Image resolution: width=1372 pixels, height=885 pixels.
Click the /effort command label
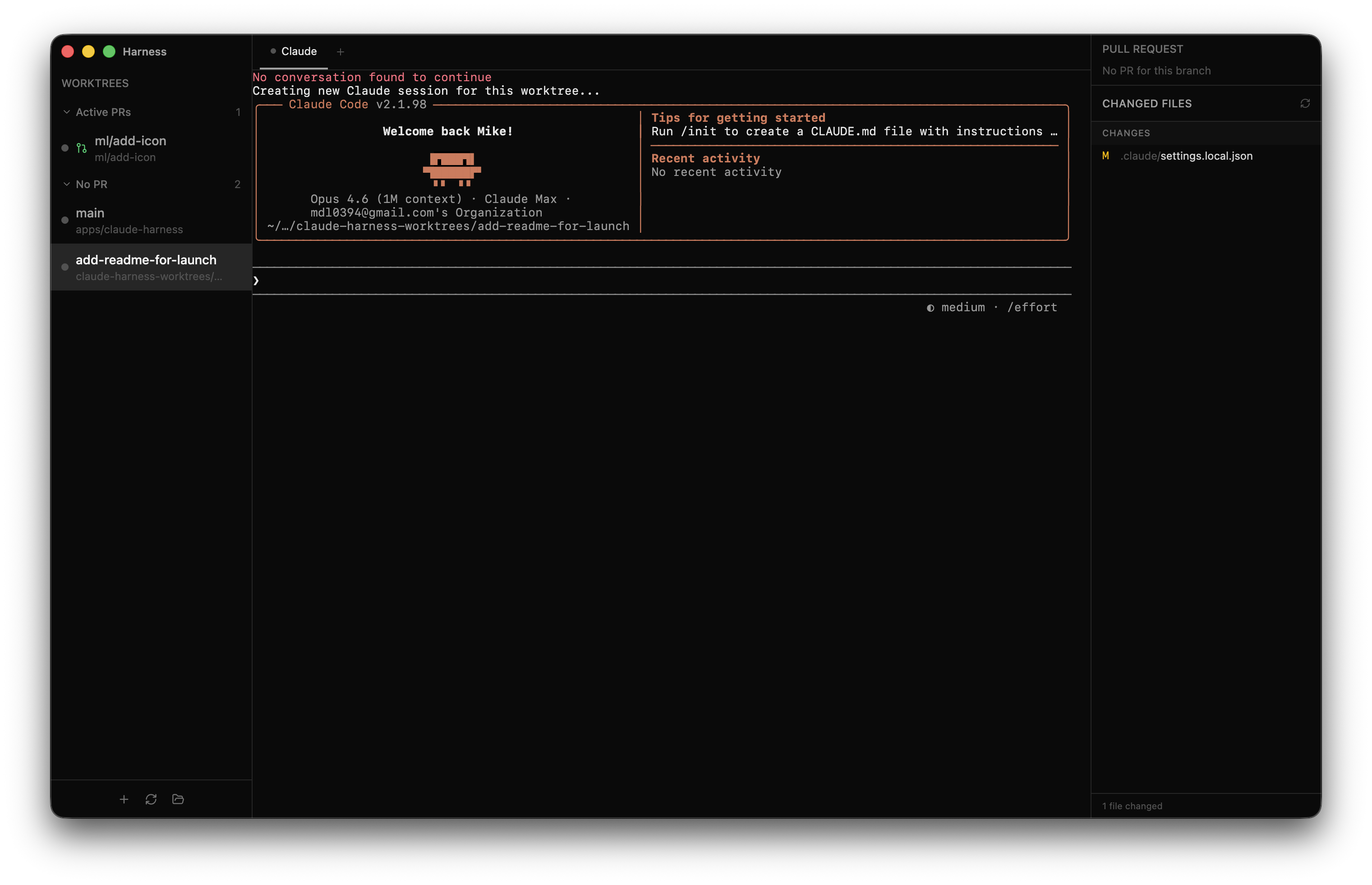1032,308
